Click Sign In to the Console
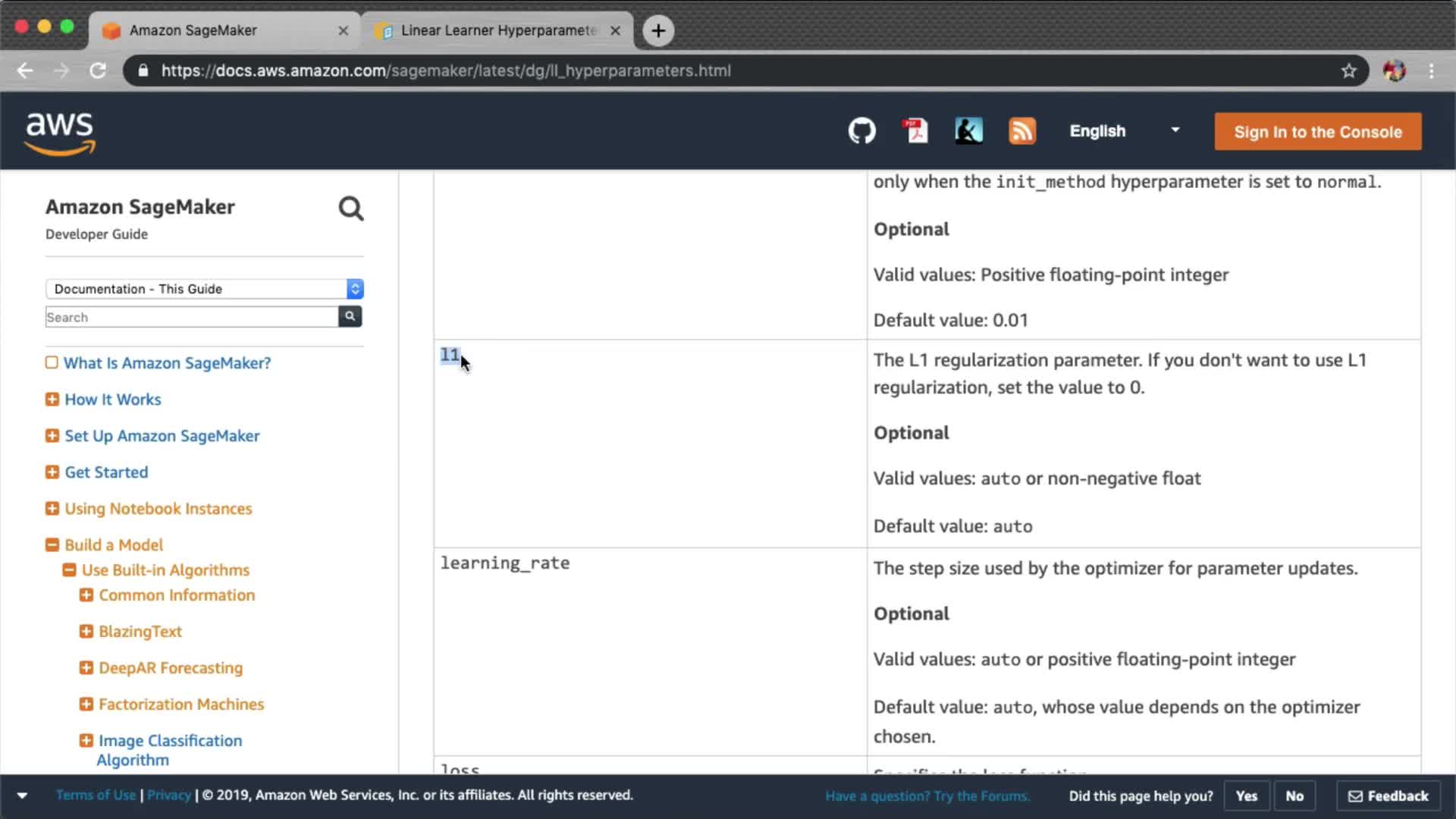The image size is (1456, 819). [1317, 132]
